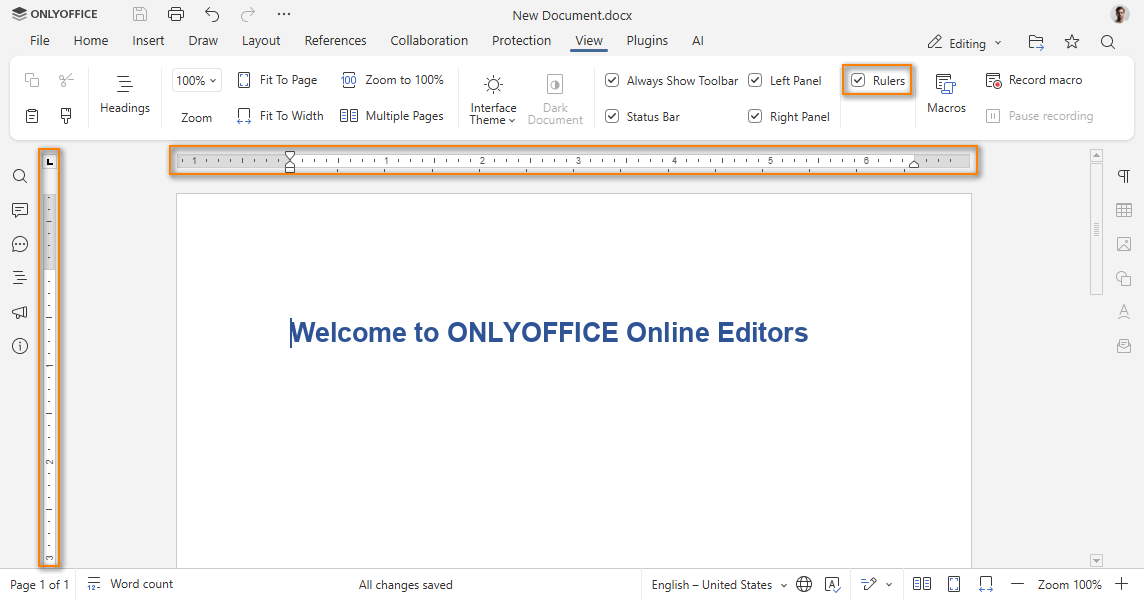Click the Spell checking icon in status bar
Image resolution: width=1144 pixels, height=600 pixels.
pos(832,584)
